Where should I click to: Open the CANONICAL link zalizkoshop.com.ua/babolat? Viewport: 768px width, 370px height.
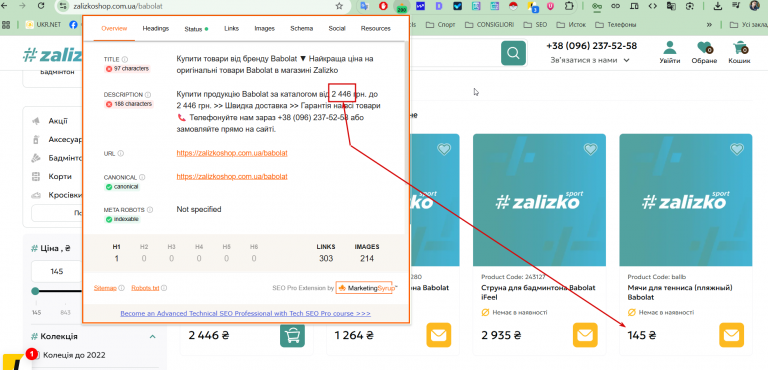(232, 176)
